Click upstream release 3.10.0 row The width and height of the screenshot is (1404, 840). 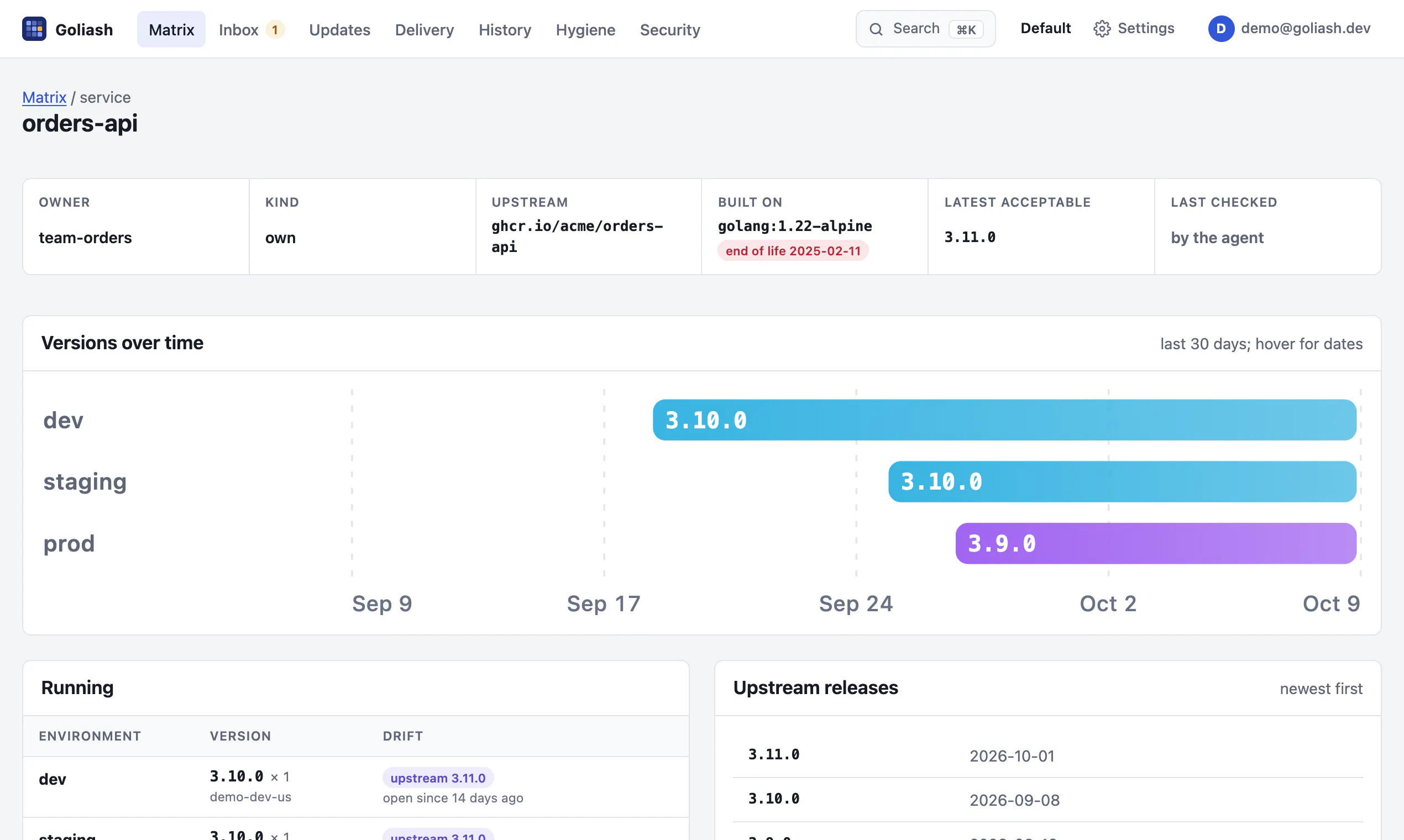(x=1047, y=800)
